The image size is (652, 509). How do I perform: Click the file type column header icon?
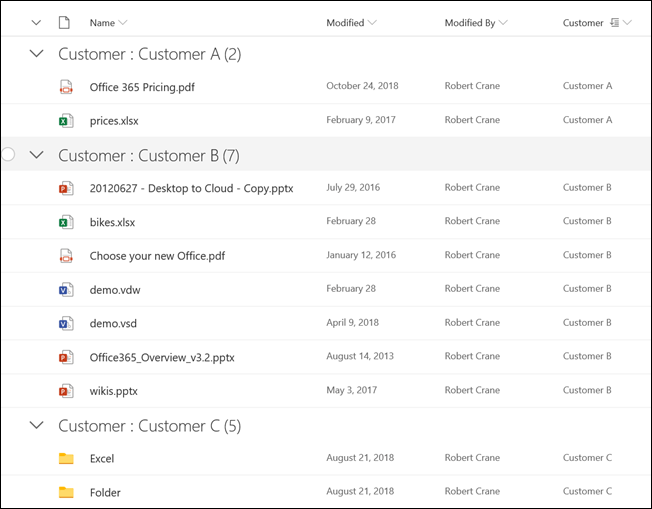[65, 23]
